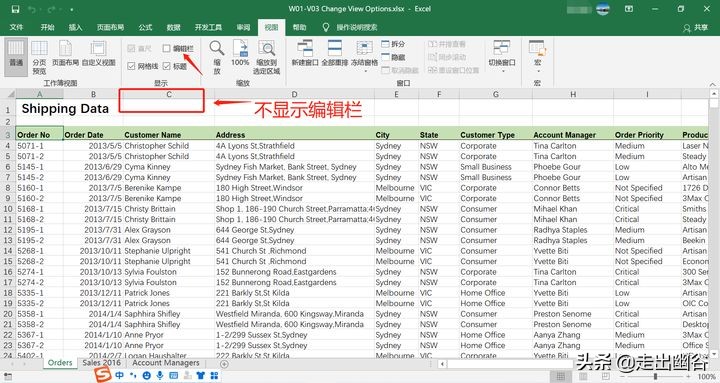720x383 pixels.
Task: Click the horizontal scrollbar left arrow
Action: click(x=442, y=364)
